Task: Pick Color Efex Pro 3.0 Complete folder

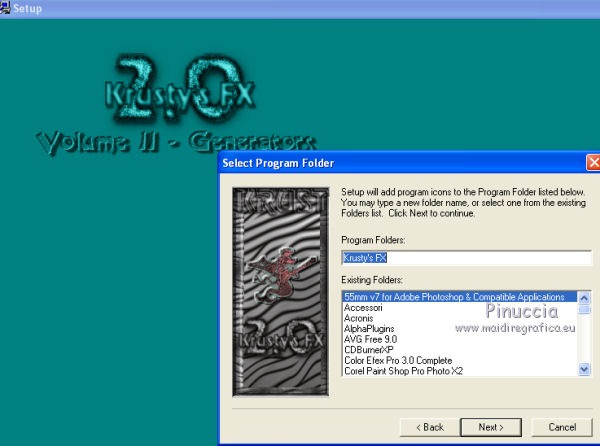Action: pyautogui.click(x=460, y=360)
